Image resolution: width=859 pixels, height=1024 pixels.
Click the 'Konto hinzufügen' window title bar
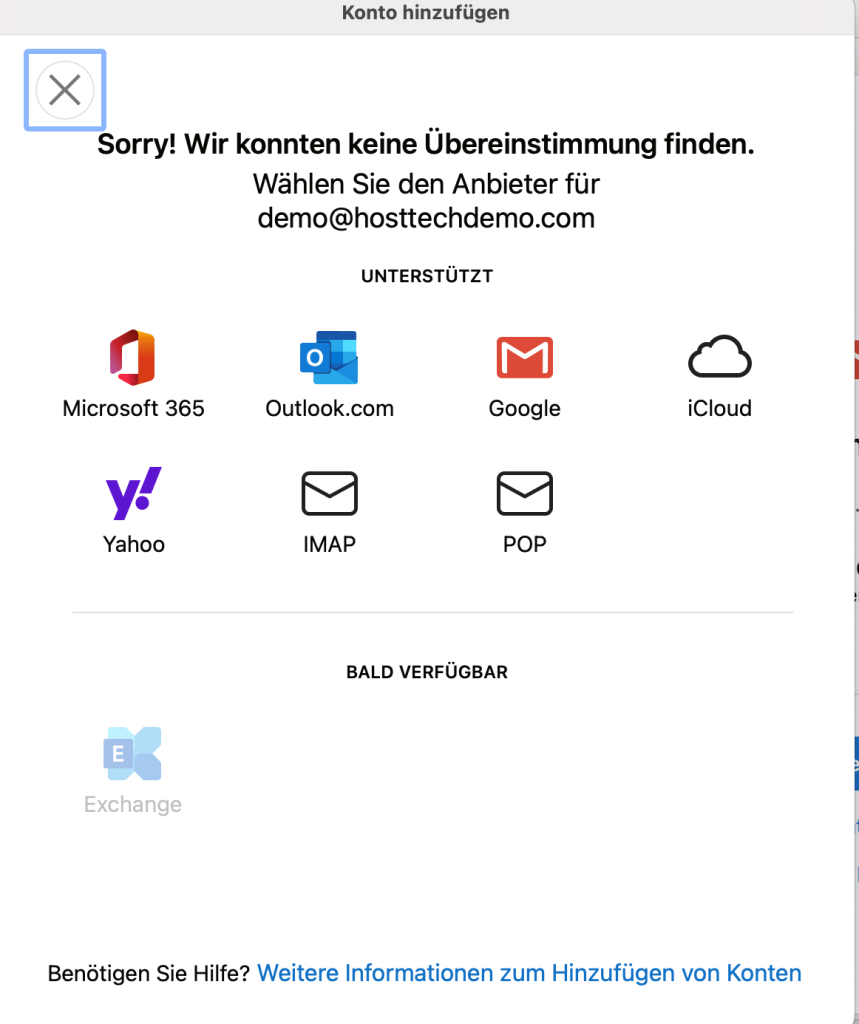pos(426,13)
